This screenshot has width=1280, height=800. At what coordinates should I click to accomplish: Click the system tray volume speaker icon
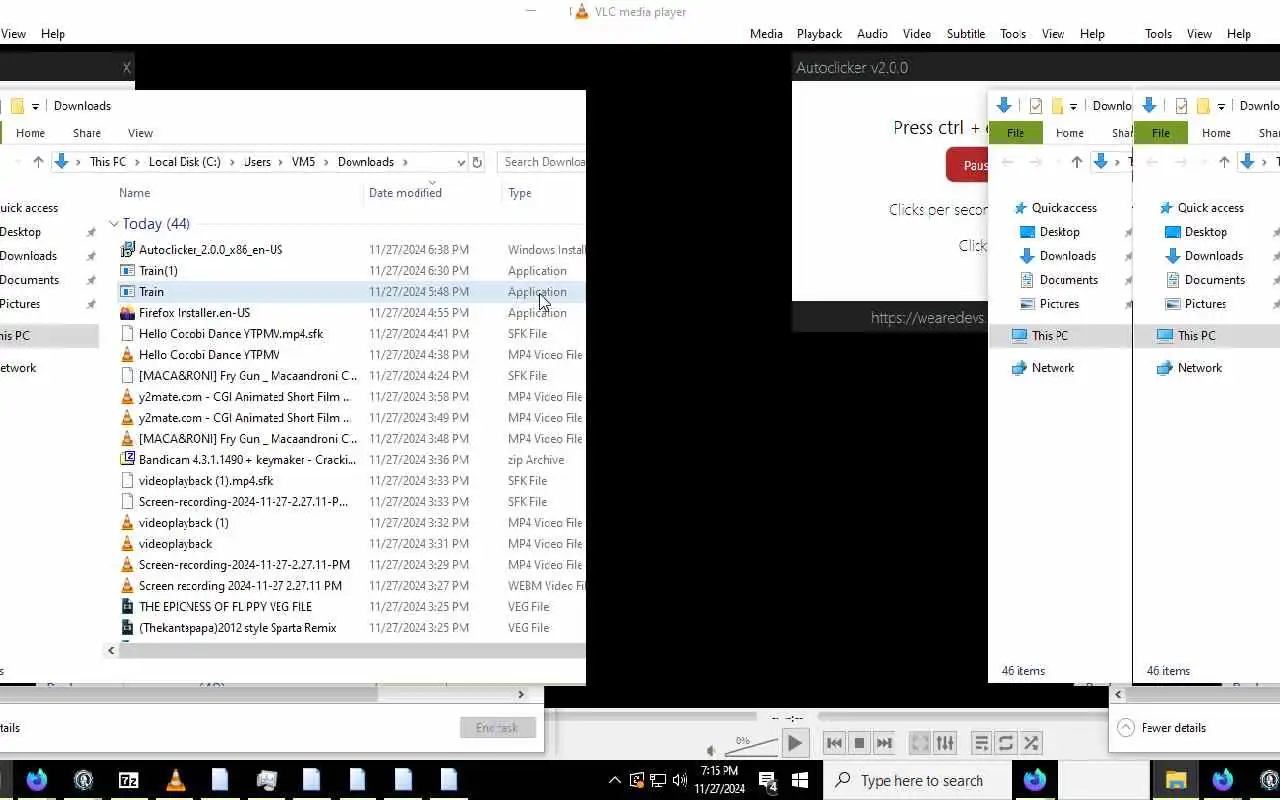coord(680,780)
